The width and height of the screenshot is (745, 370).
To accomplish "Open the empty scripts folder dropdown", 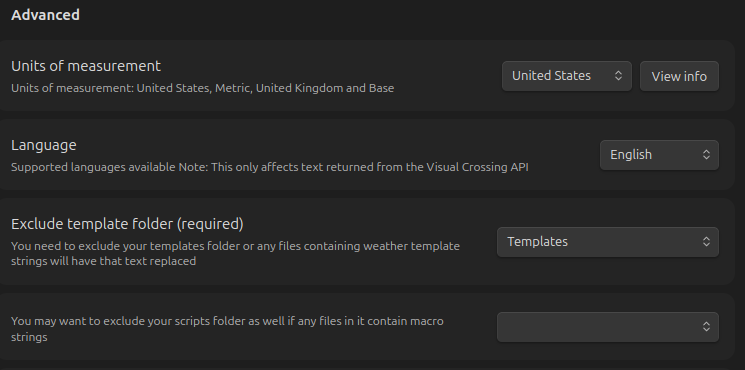I will coord(608,327).
